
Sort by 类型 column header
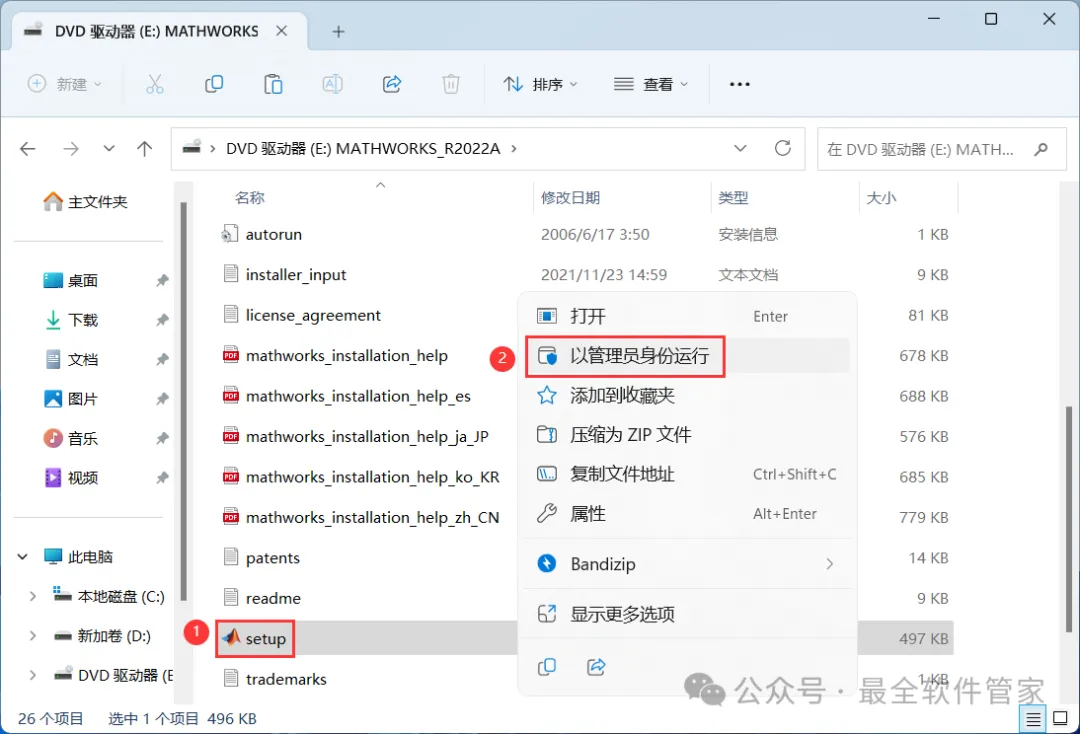coord(733,198)
